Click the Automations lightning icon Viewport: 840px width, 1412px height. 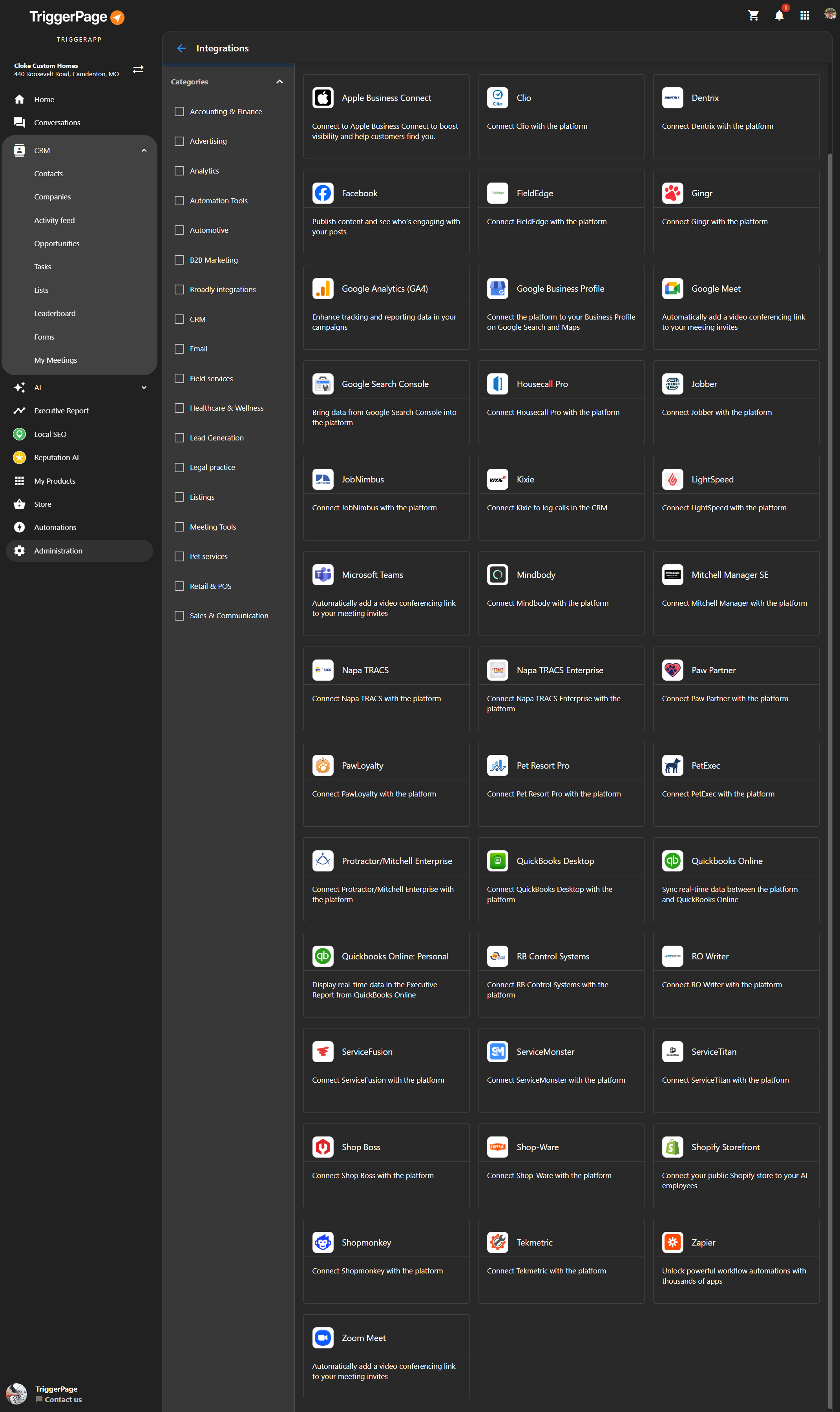[x=19, y=528]
